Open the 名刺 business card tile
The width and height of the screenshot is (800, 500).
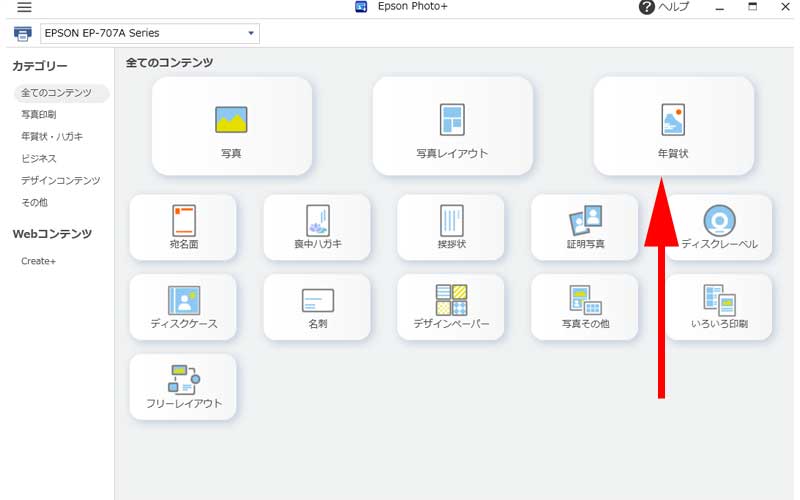317,307
